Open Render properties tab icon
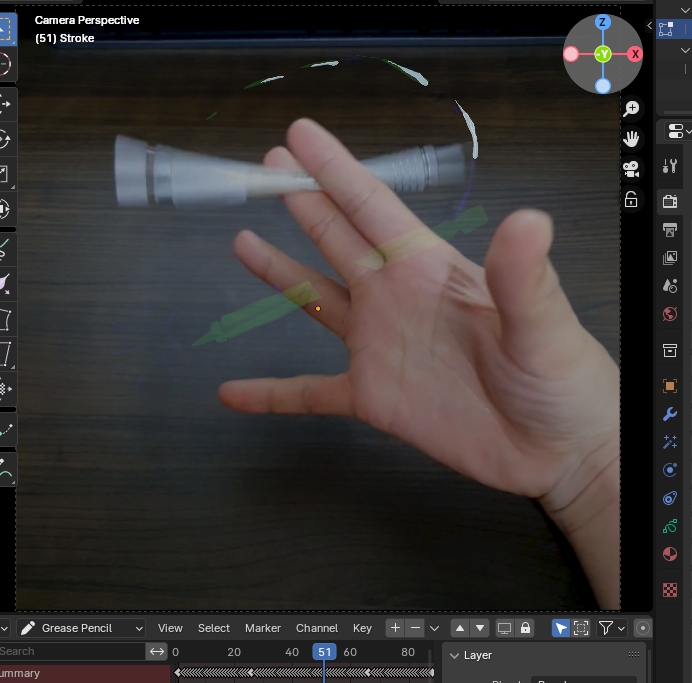 coord(670,201)
